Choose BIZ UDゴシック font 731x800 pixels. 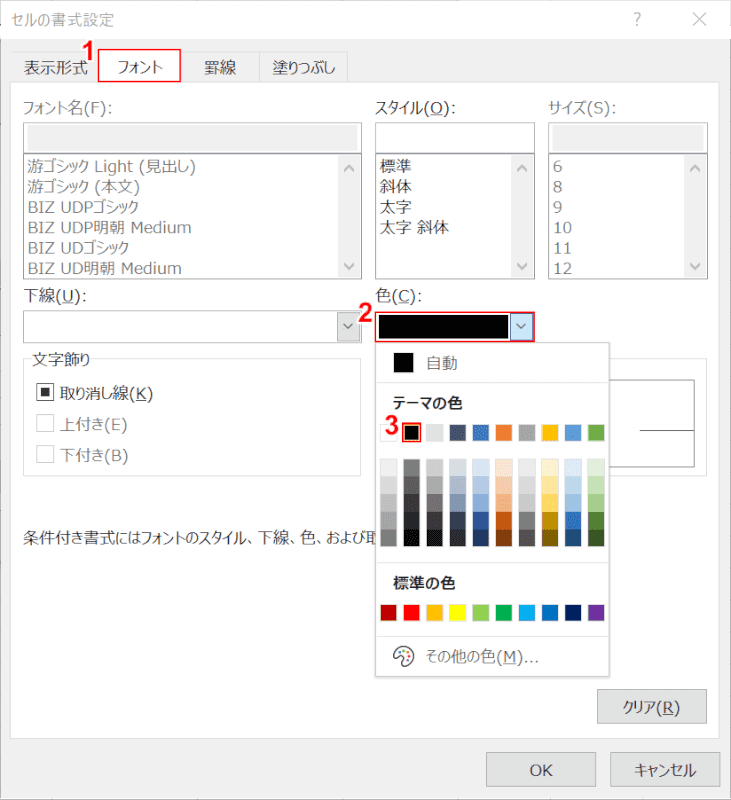[x=79, y=248]
